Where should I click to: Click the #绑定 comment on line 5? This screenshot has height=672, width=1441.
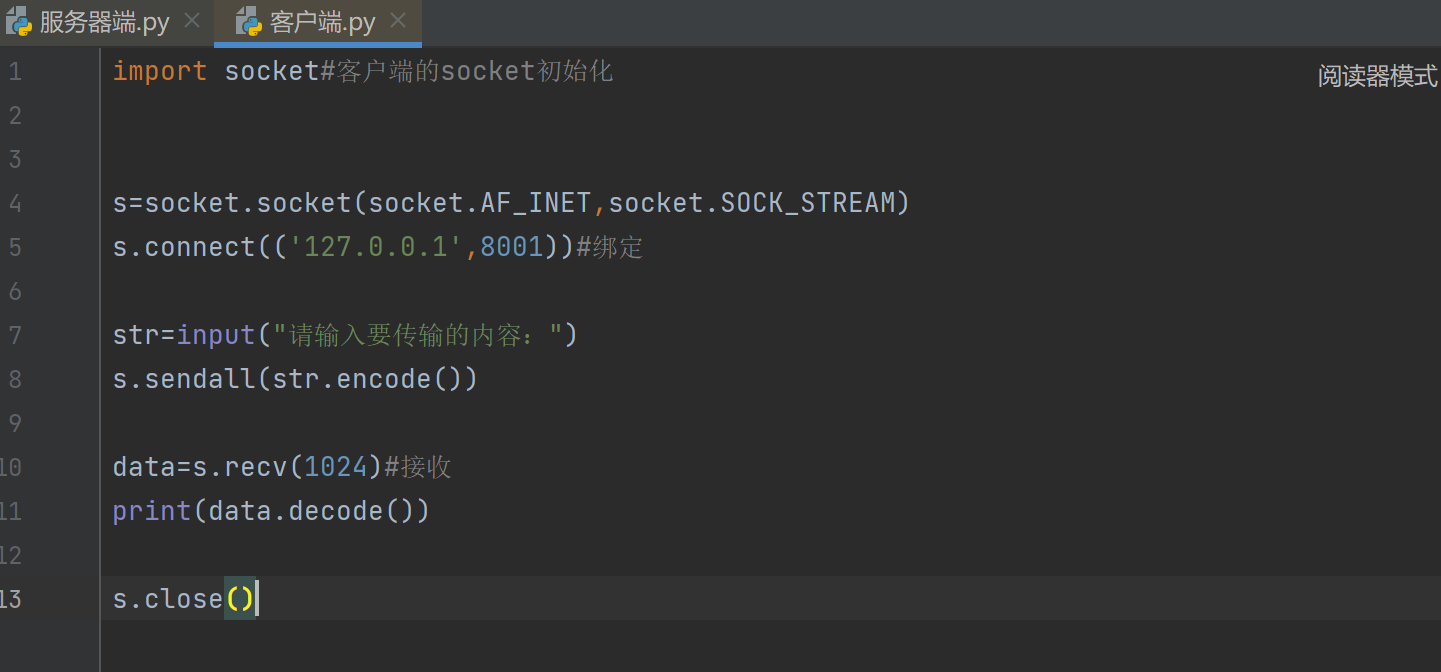(610, 248)
